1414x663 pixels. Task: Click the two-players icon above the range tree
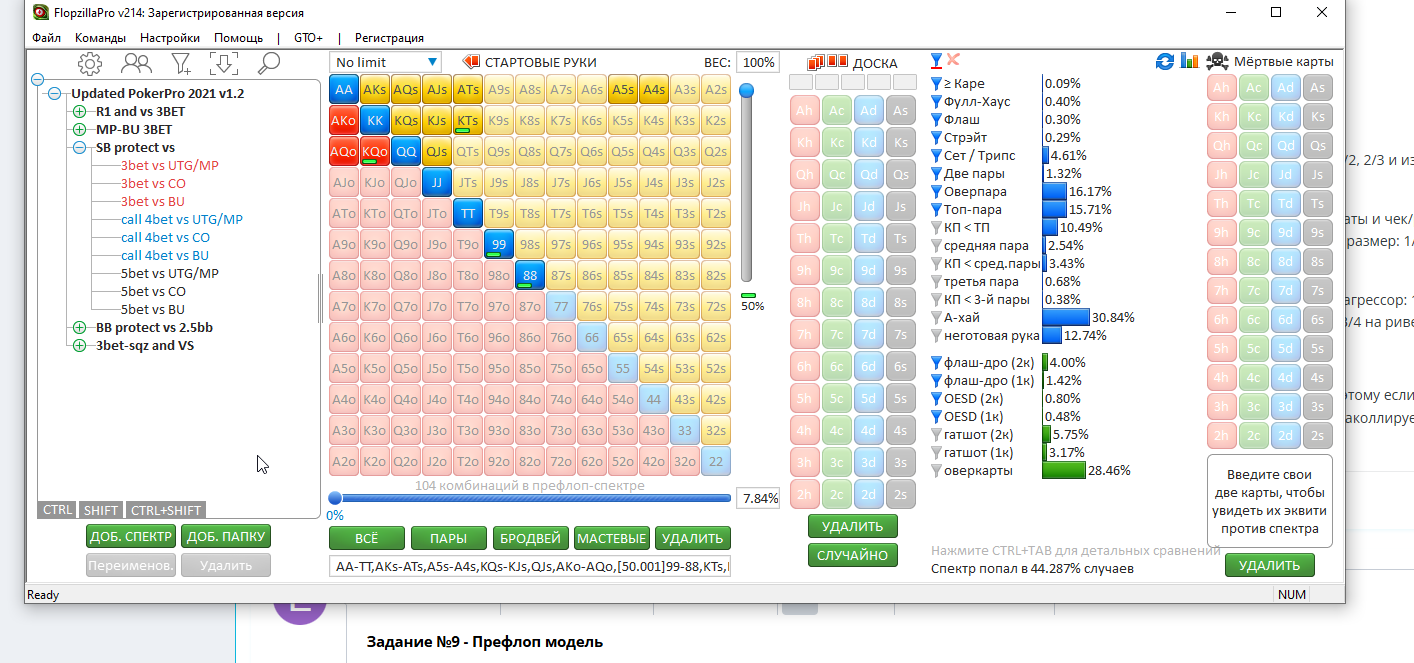tap(136, 64)
